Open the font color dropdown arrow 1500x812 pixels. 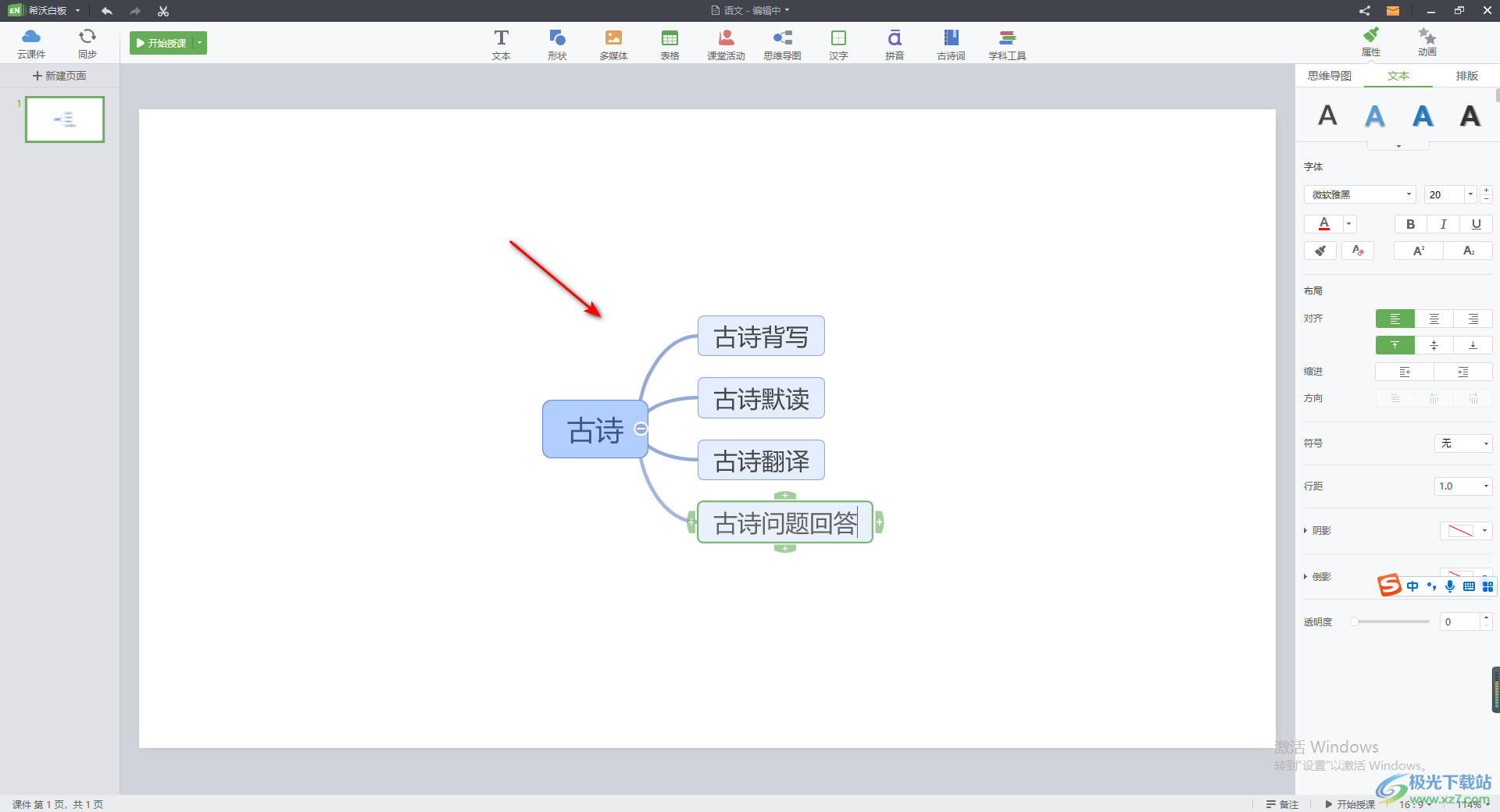[1349, 224]
